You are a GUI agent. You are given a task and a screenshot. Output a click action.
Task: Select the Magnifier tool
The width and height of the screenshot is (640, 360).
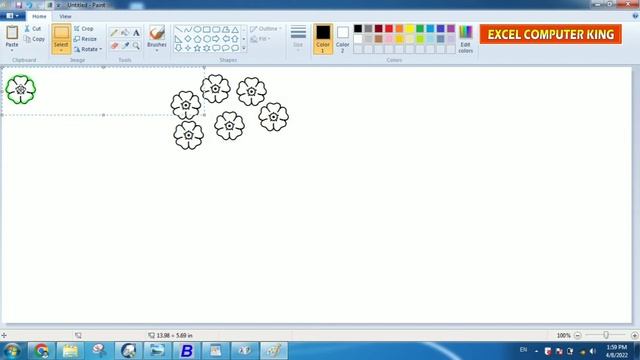[x=136, y=45]
